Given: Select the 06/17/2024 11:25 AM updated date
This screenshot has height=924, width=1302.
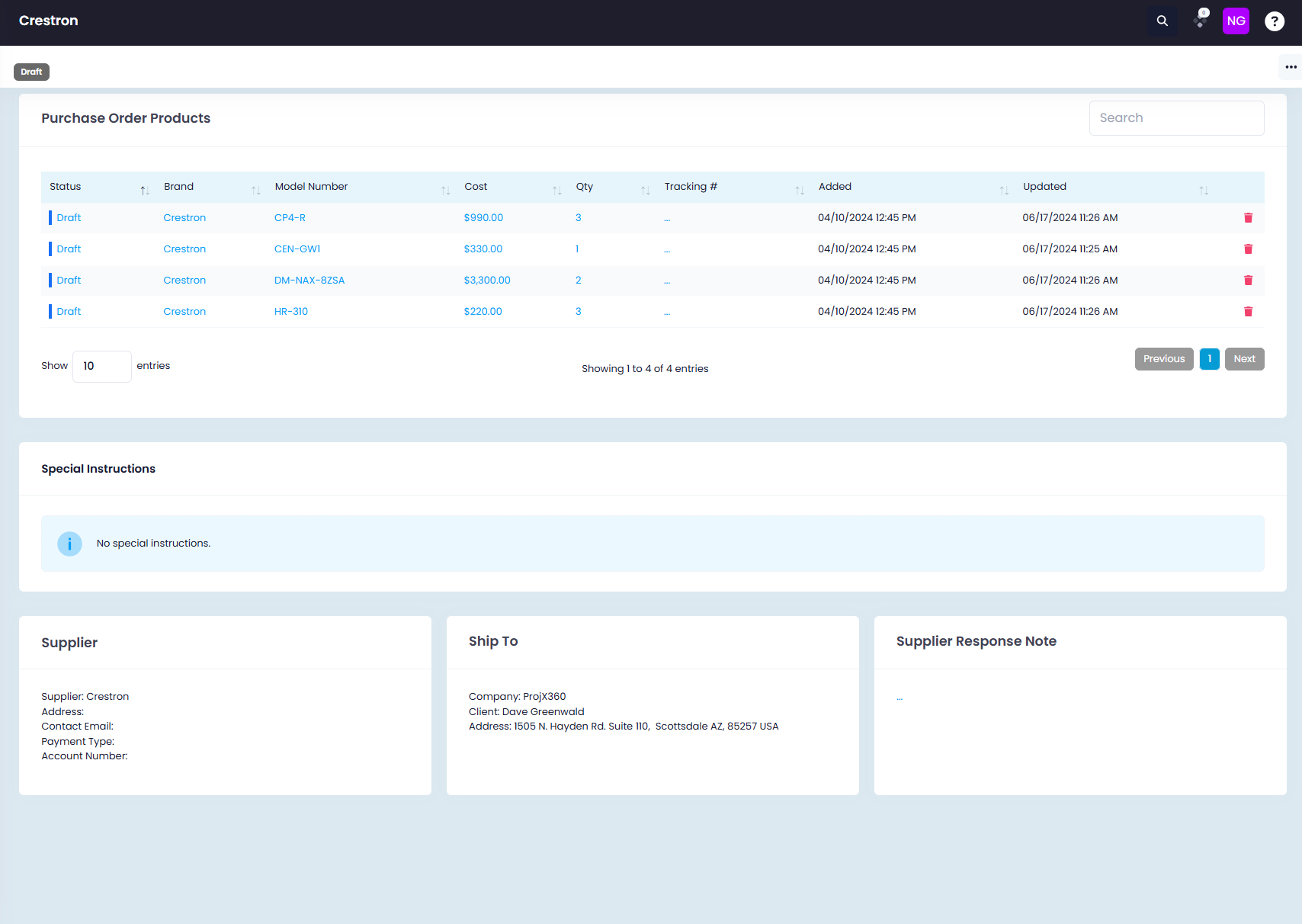Looking at the screenshot, I should coord(1070,249).
